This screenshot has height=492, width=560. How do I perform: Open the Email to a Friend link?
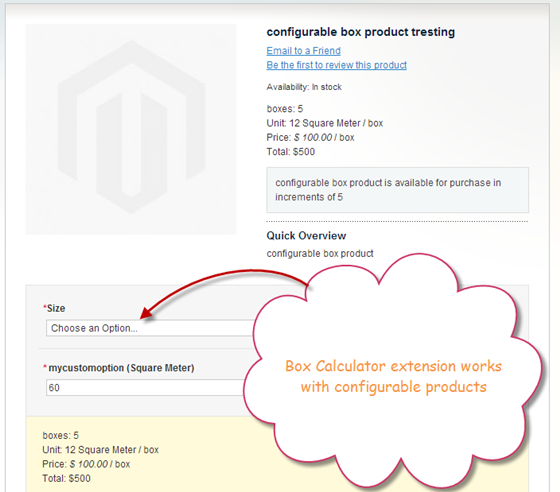[303, 51]
